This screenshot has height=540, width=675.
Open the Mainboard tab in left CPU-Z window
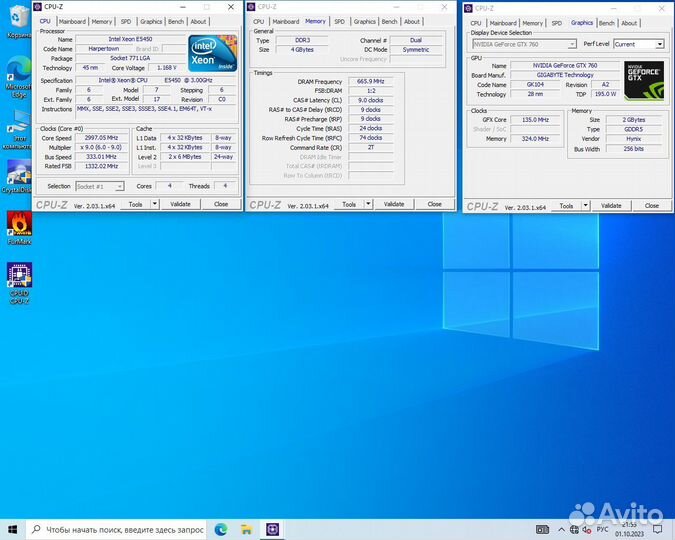click(x=72, y=22)
